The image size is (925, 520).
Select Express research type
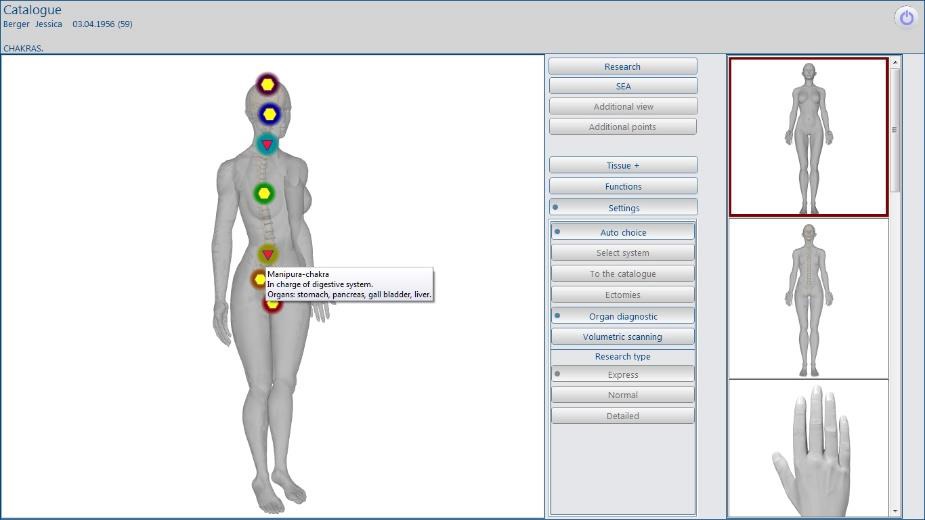coord(623,375)
